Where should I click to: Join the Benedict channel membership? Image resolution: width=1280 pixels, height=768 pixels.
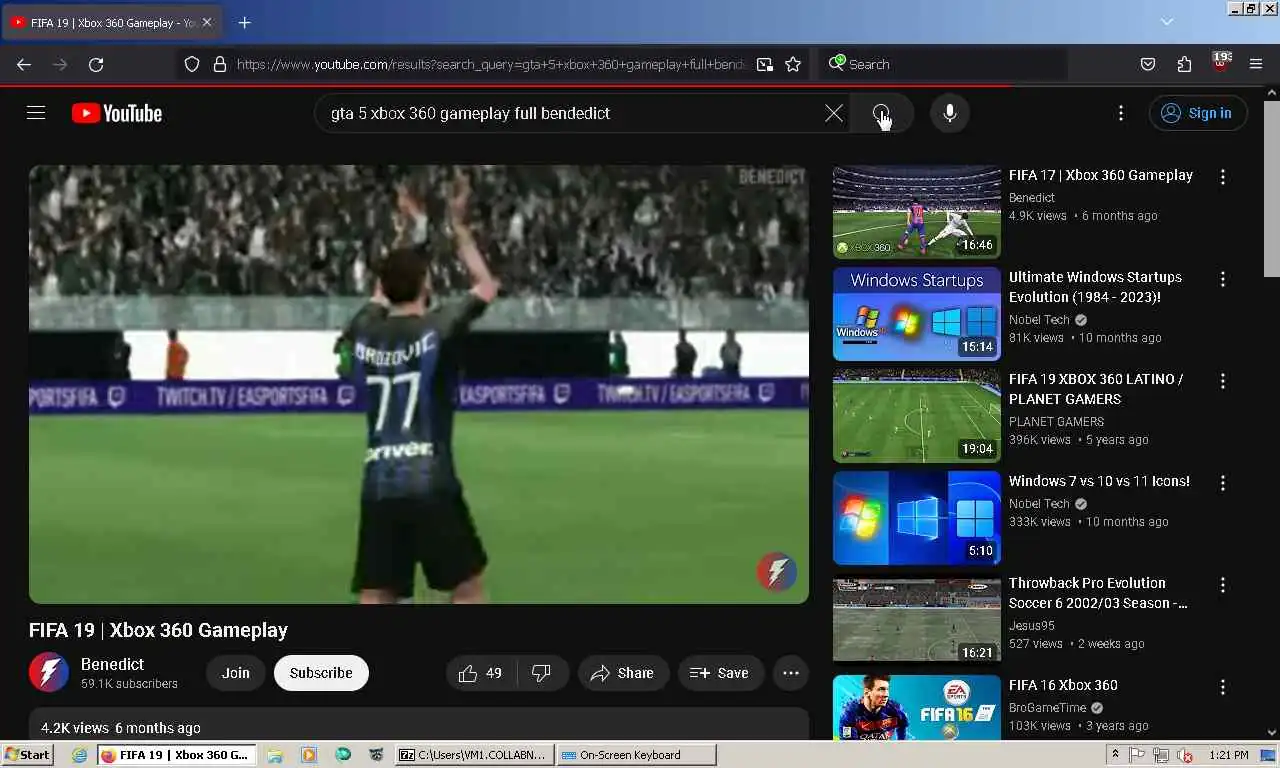tap(236, 673)
